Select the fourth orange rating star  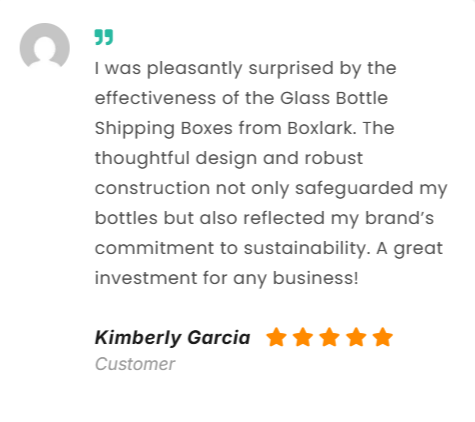tap(356, 337)
